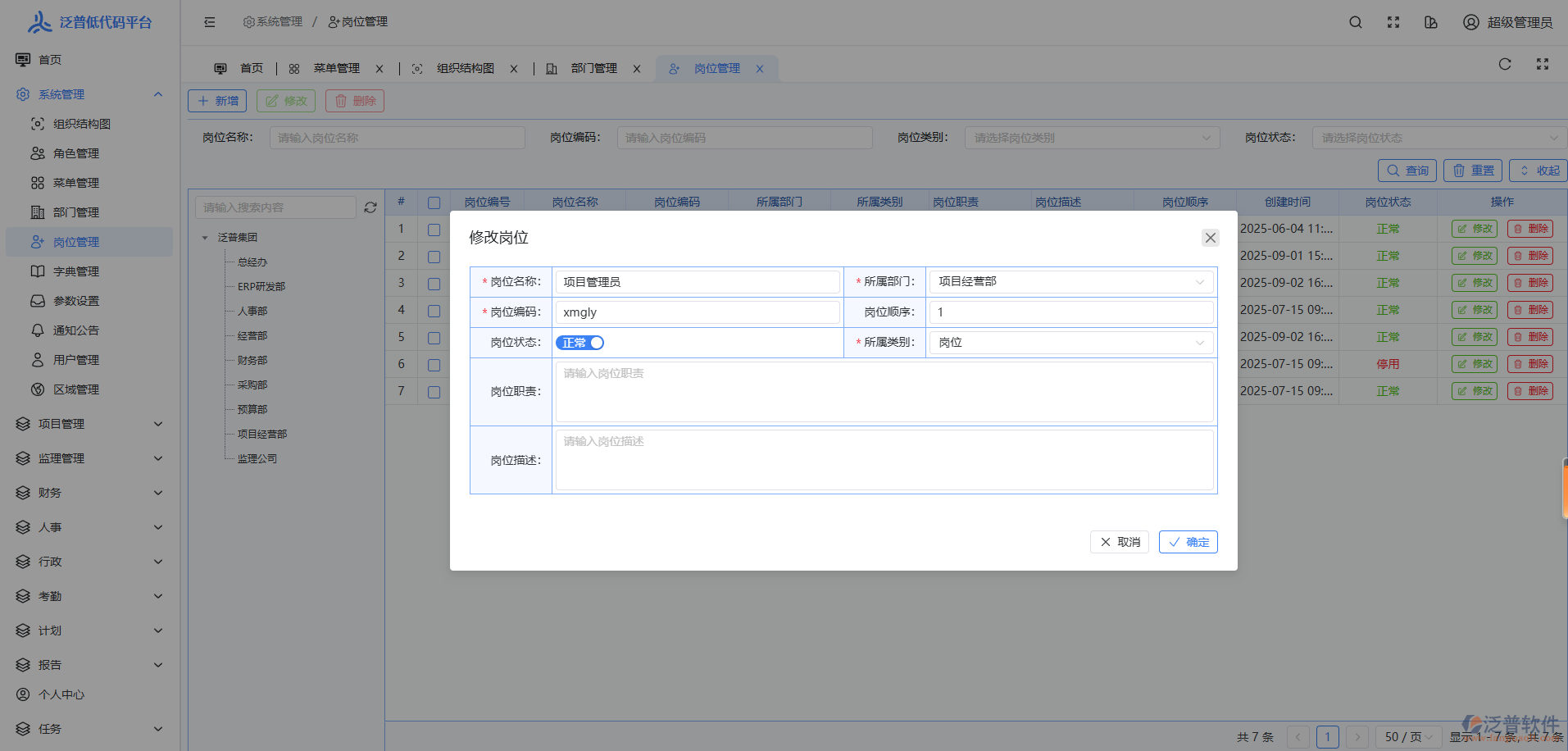Viewport: 1568px width, 751px height.
Task: Switch to the 组织结构图 tab
Action: coord(465,69)
